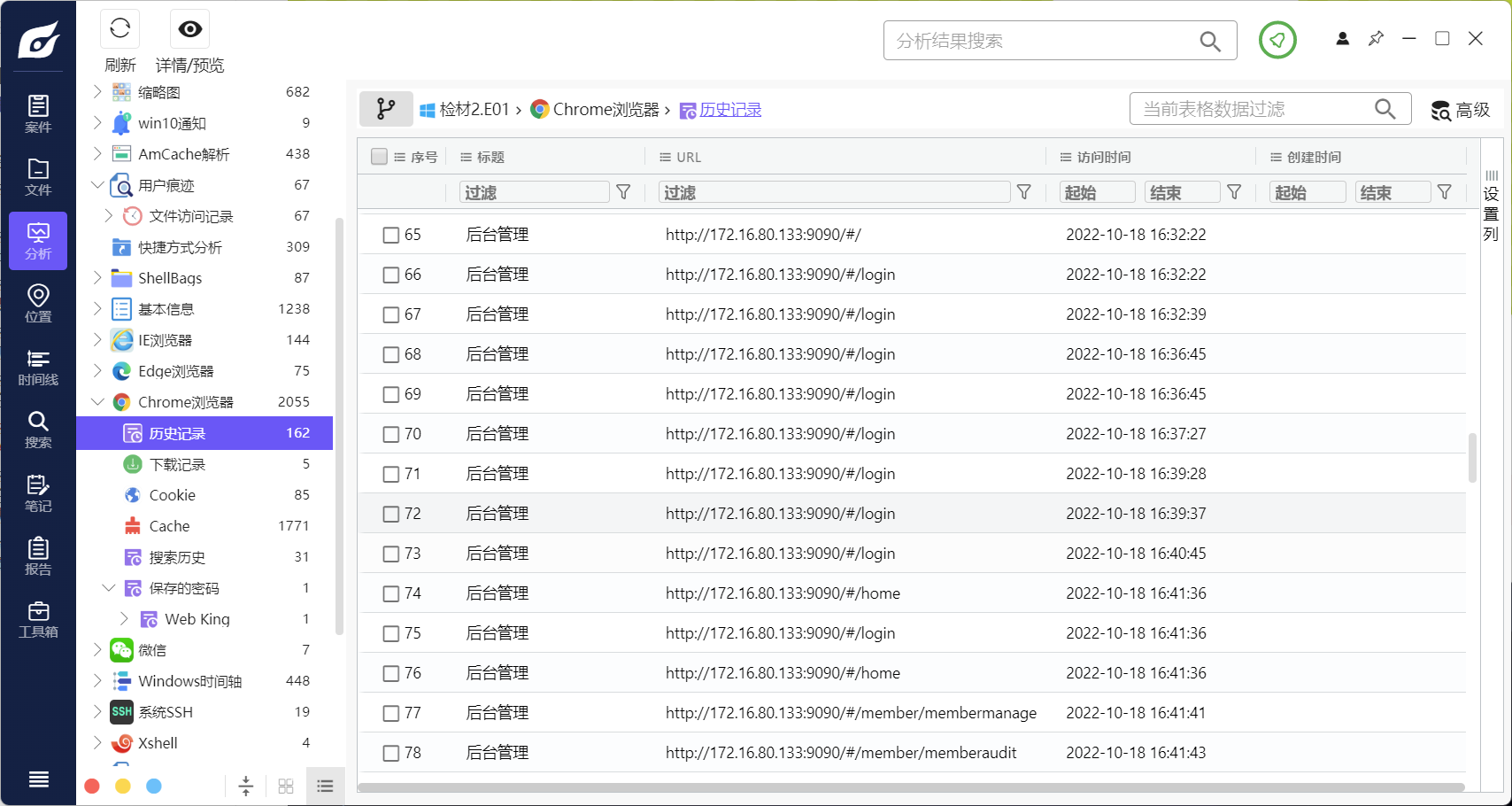
Task: Click the 标题 column filter funnel icon
Action: pyautogui.click(x=623, y=192)
